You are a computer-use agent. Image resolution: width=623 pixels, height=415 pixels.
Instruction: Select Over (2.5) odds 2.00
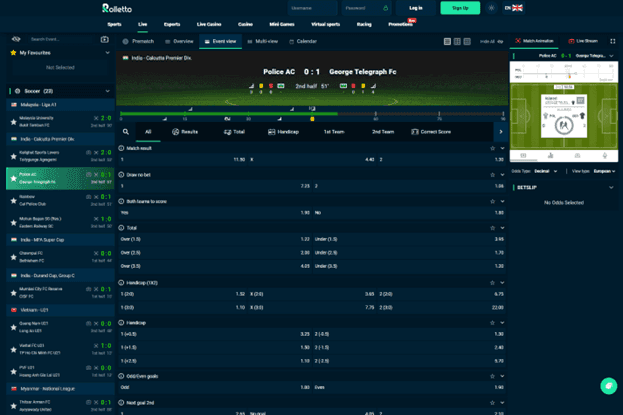215,253
